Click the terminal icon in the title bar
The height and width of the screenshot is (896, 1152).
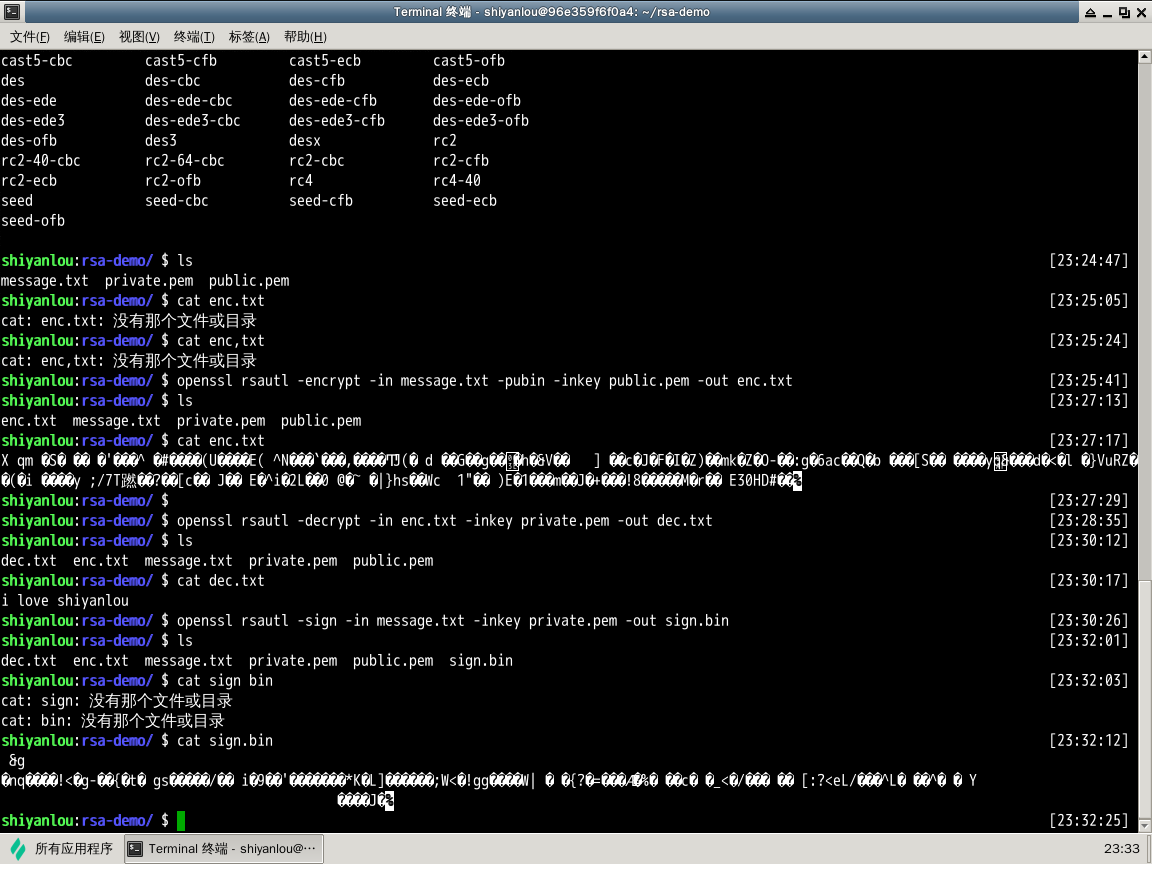coord(12,12)
